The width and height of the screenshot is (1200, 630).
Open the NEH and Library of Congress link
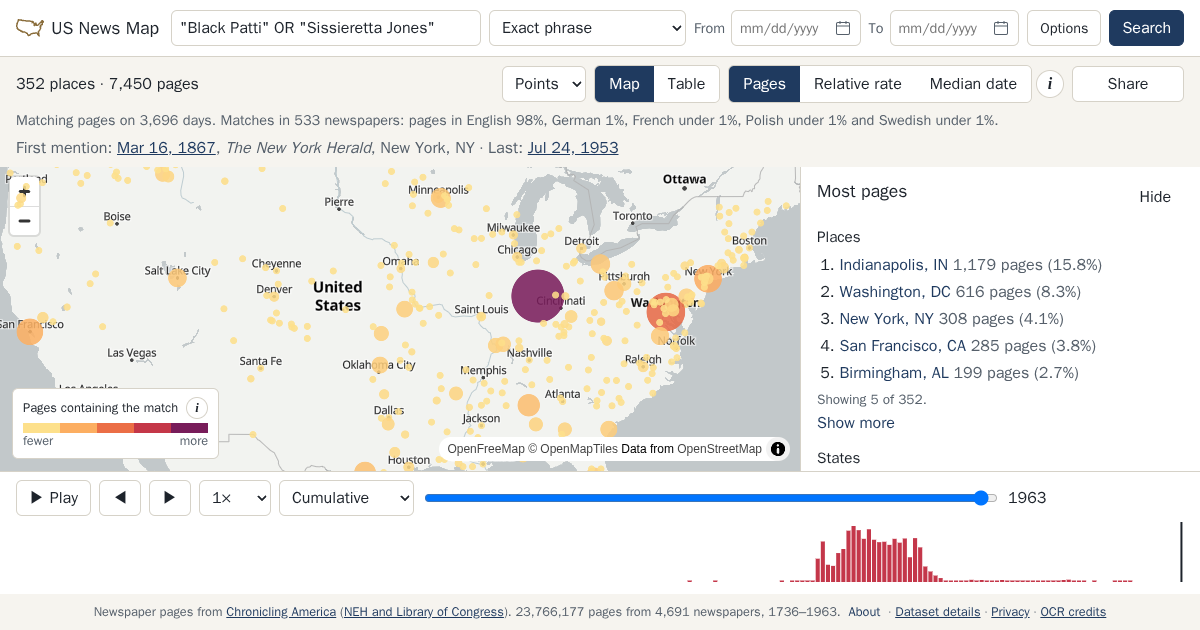click(x=424, y=612)
